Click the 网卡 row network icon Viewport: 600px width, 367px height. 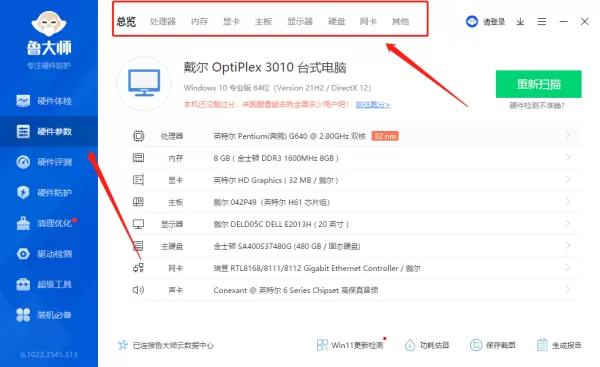pyautogui.click(x=139, y=268)
